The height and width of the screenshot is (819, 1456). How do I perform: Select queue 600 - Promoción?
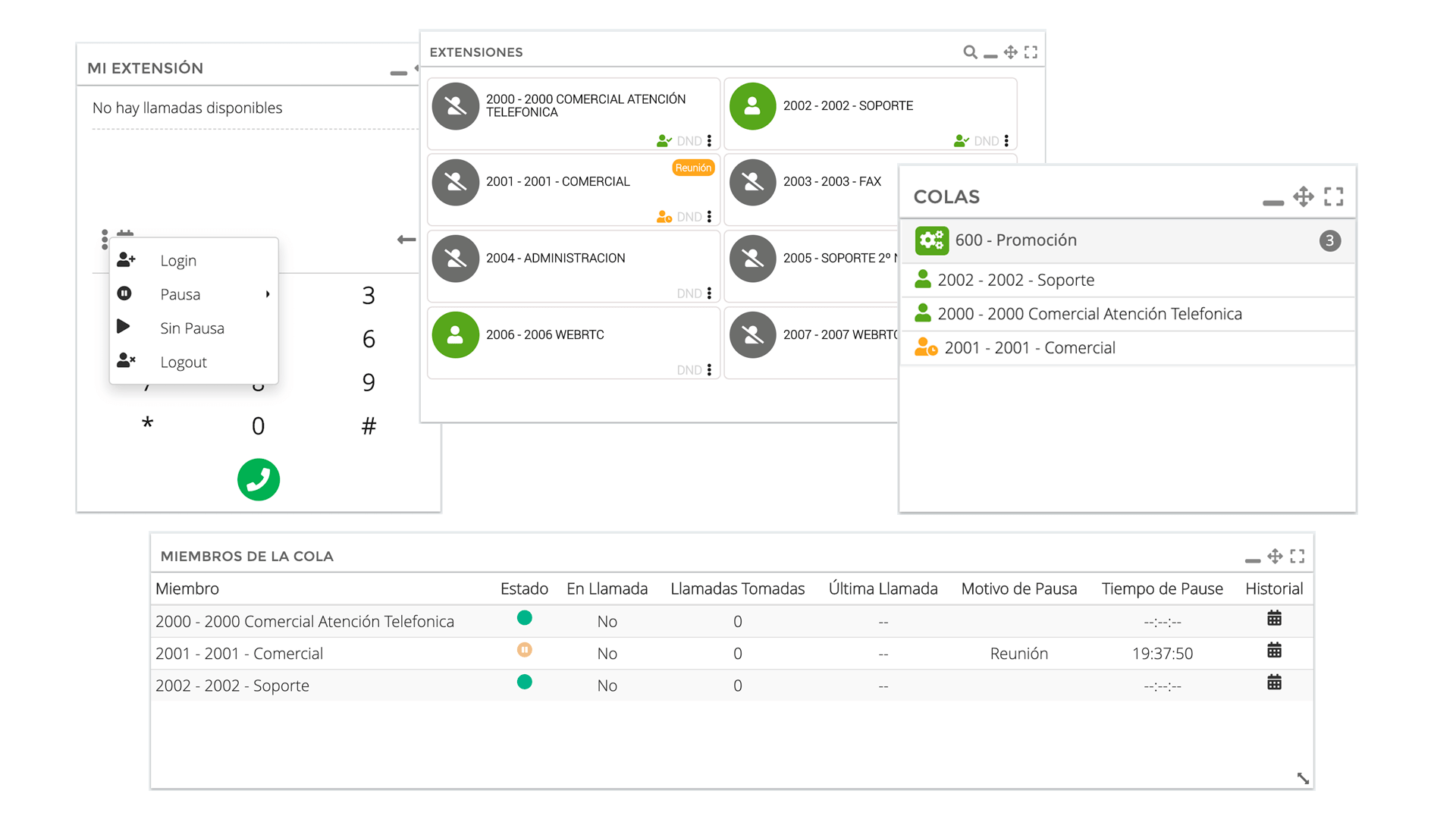click(x=1128, y=241)
